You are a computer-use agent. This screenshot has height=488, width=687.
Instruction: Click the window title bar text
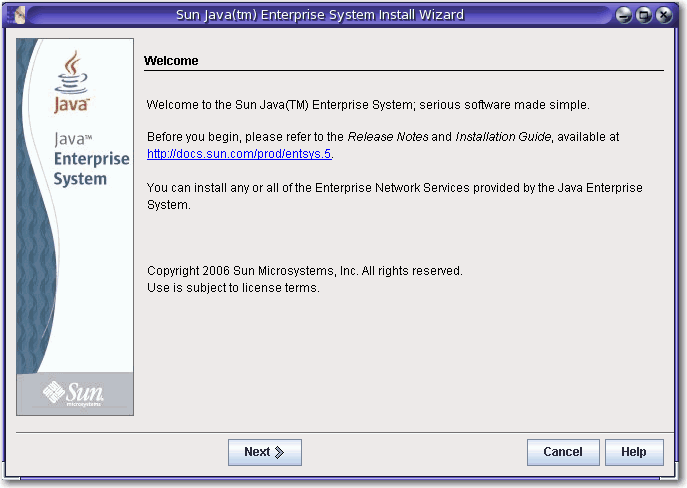coord(320,15)
